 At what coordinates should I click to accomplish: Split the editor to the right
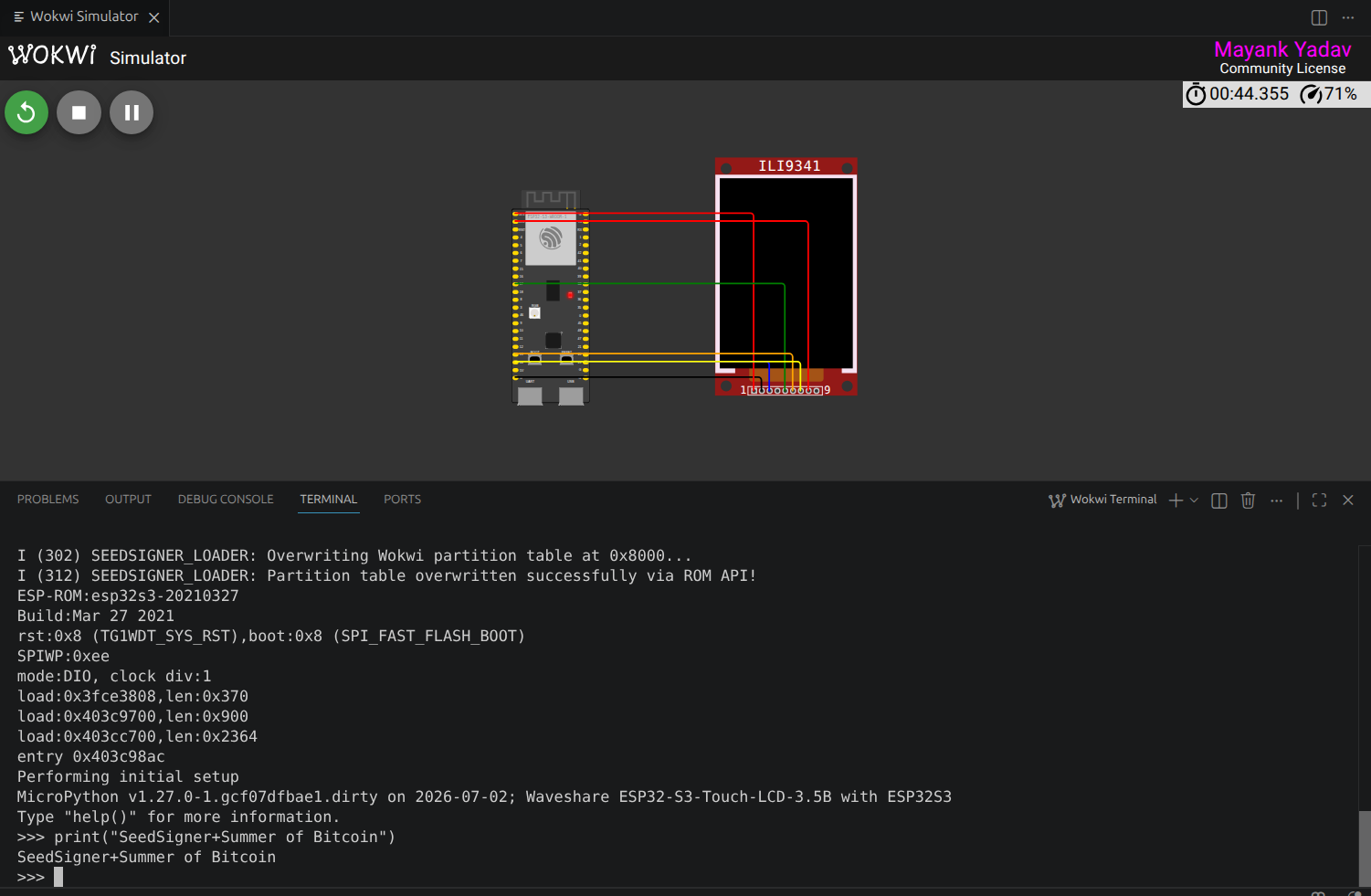pos(1319,17)
